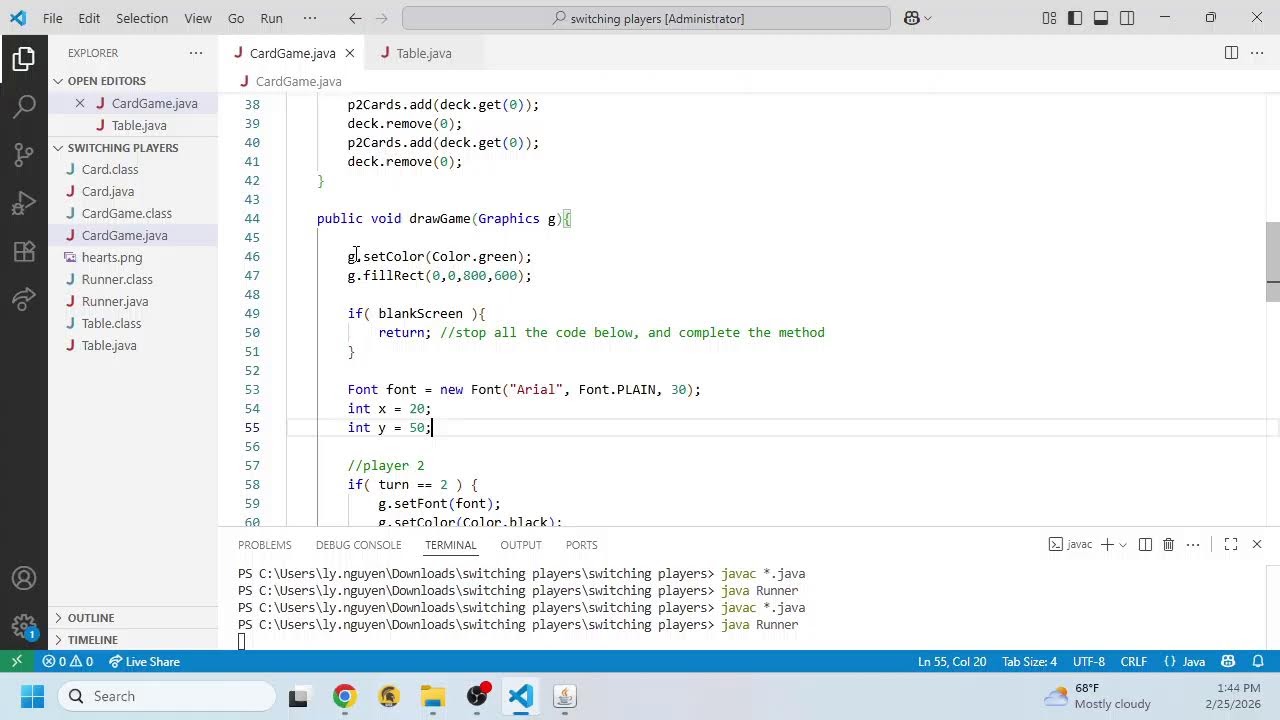This screenshot has height=720, width=1280.
Task: Toggle Primary Side Bar visibility
Action: (1075, 18)
